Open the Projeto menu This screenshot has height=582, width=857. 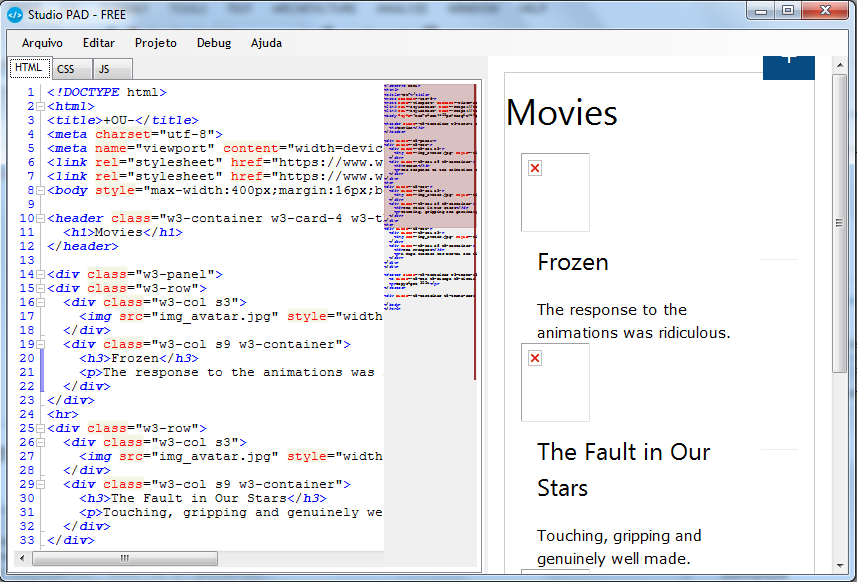tap(156, 43)
